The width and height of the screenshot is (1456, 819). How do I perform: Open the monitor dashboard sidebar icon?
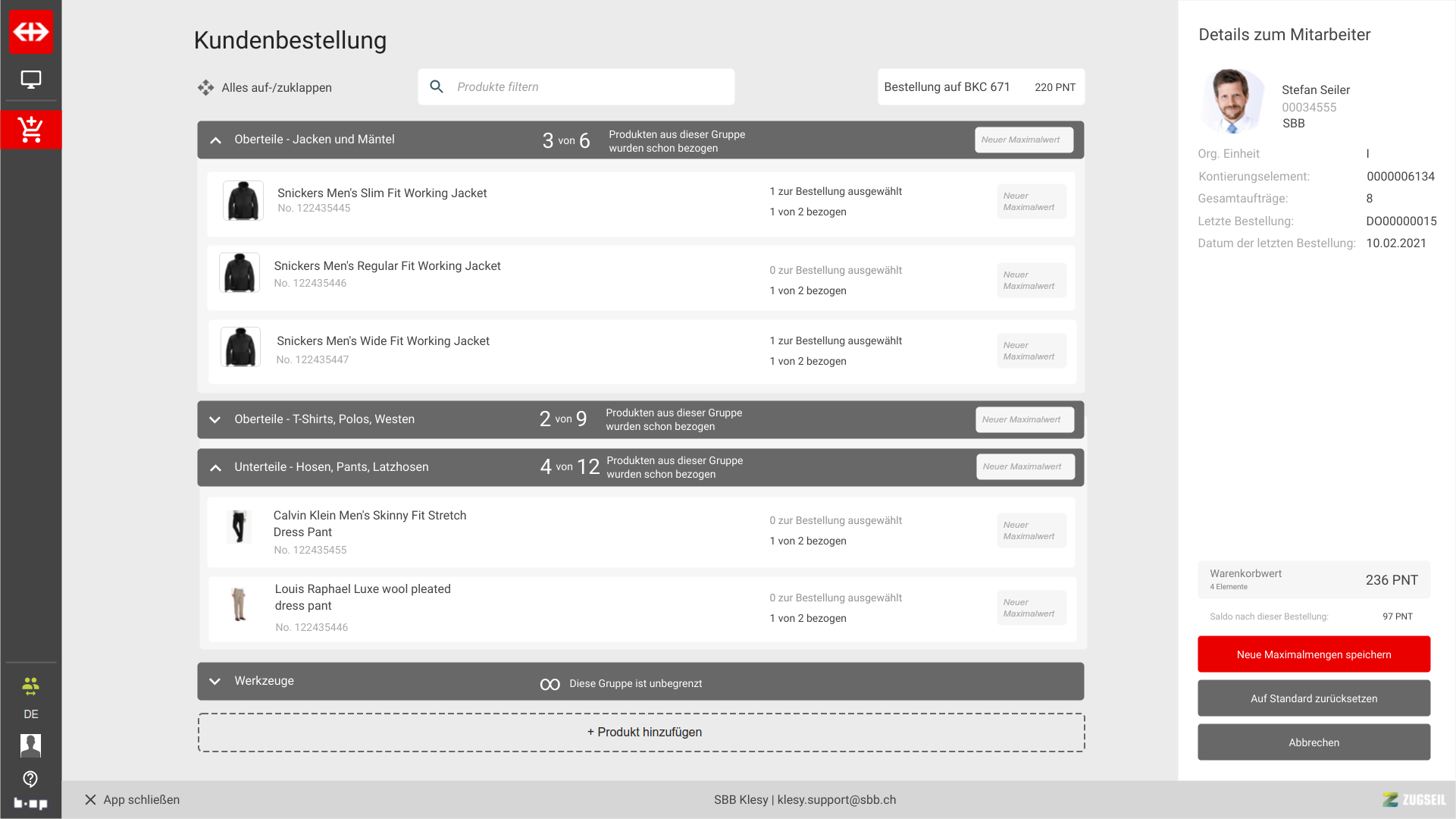point(30,80)
